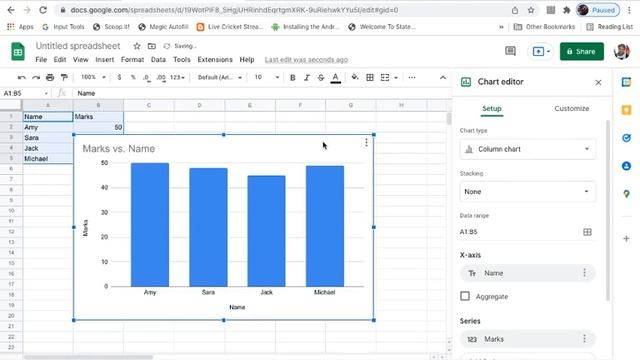Screen dimensions: 640x360
Task: Select the Amy bar in chart
Action: pos(150,224)
